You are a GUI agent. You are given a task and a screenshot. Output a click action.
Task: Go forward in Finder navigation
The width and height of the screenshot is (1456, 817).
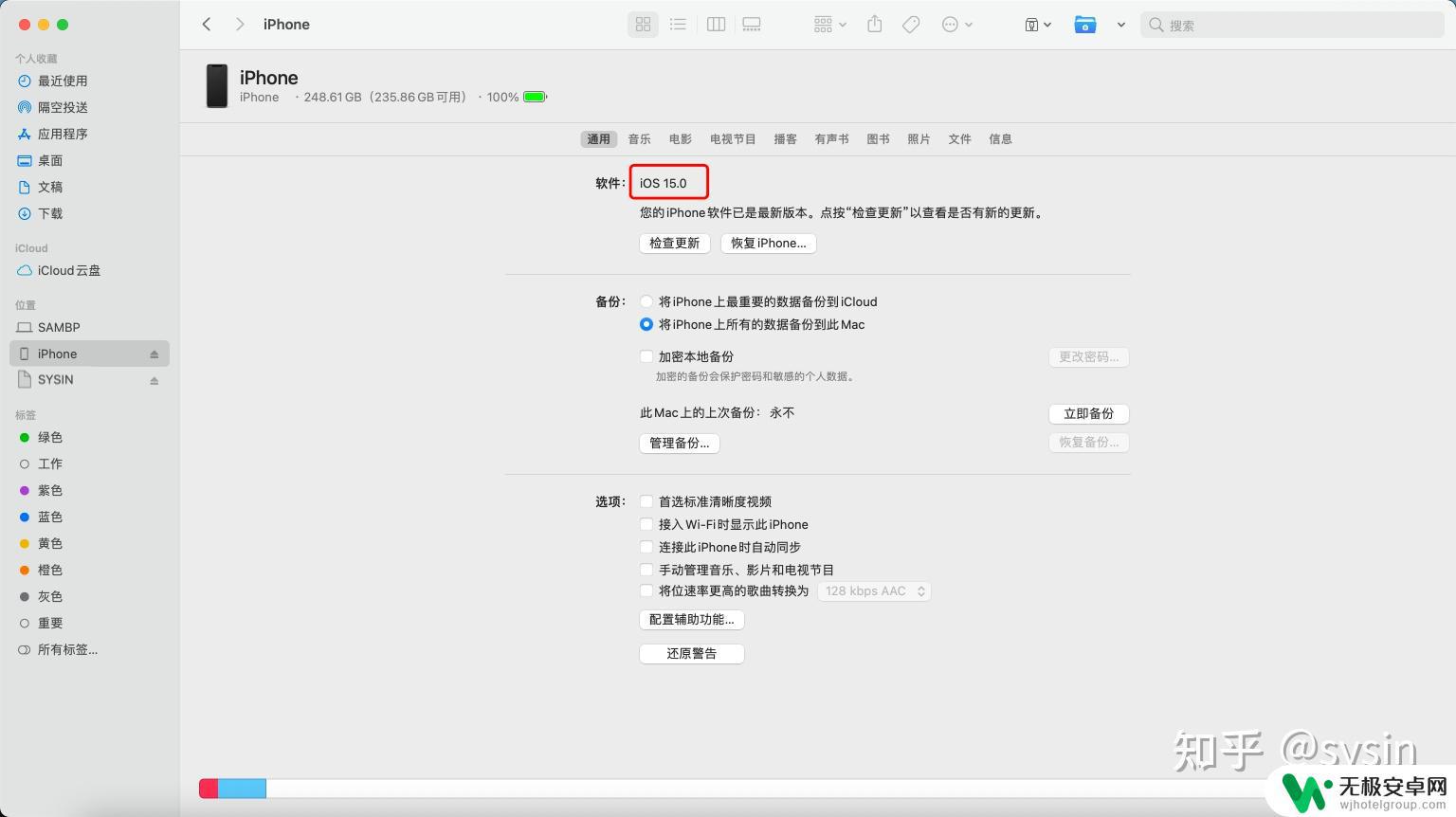coord(240,25)
